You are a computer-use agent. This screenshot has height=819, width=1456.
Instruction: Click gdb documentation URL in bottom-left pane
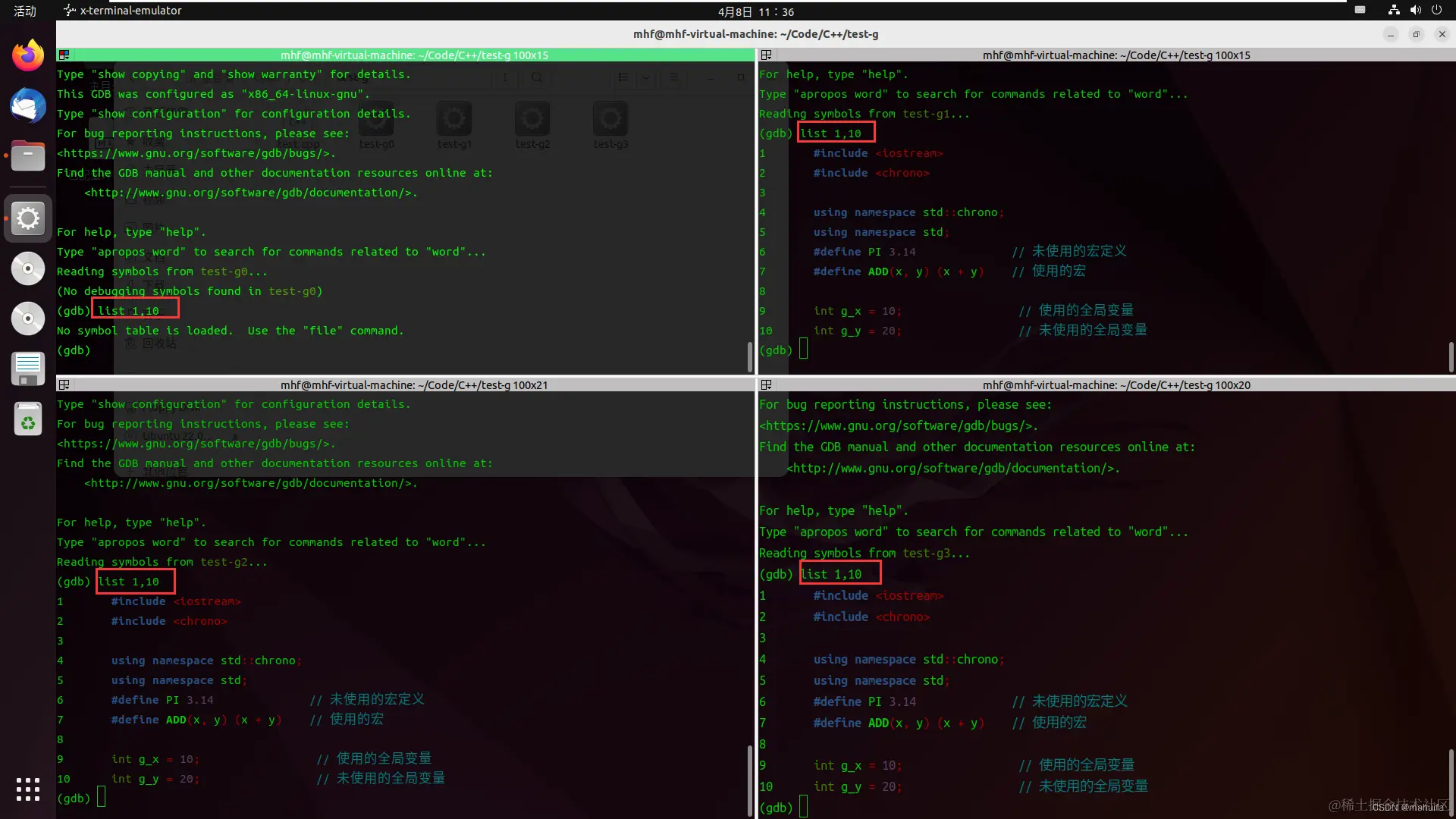pos(250,483)
